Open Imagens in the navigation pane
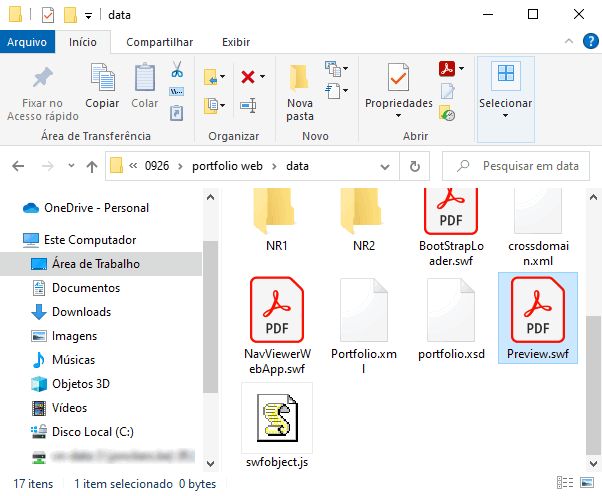 coord(74,336)
